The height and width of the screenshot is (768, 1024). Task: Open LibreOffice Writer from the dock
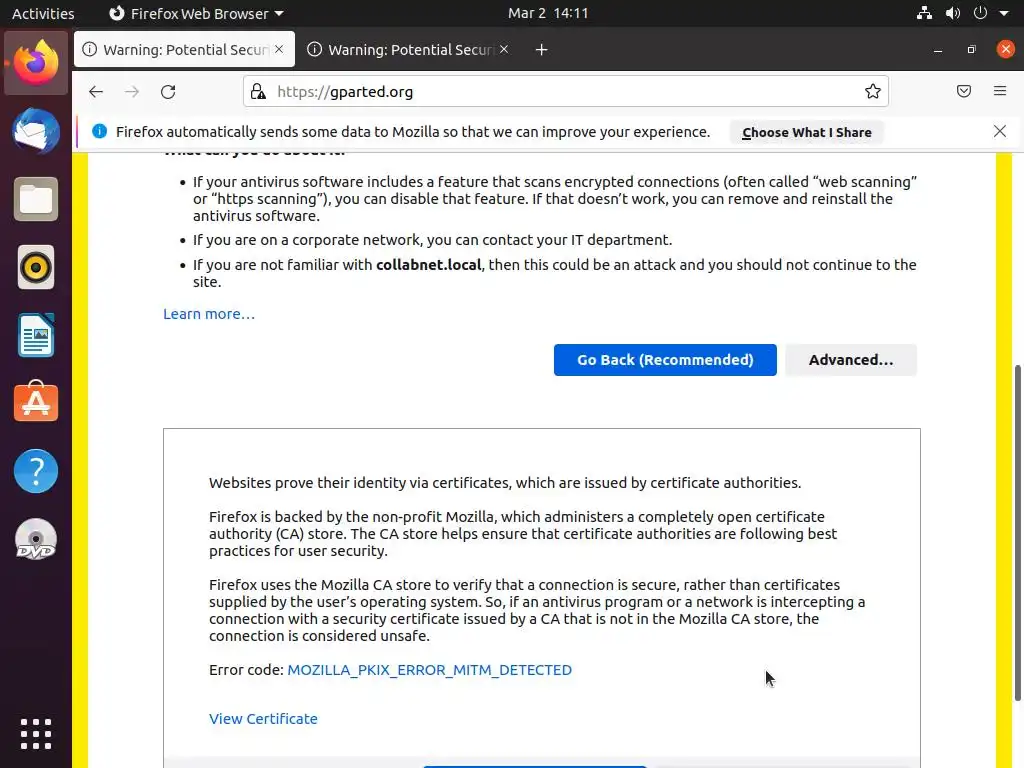[36, 335]
